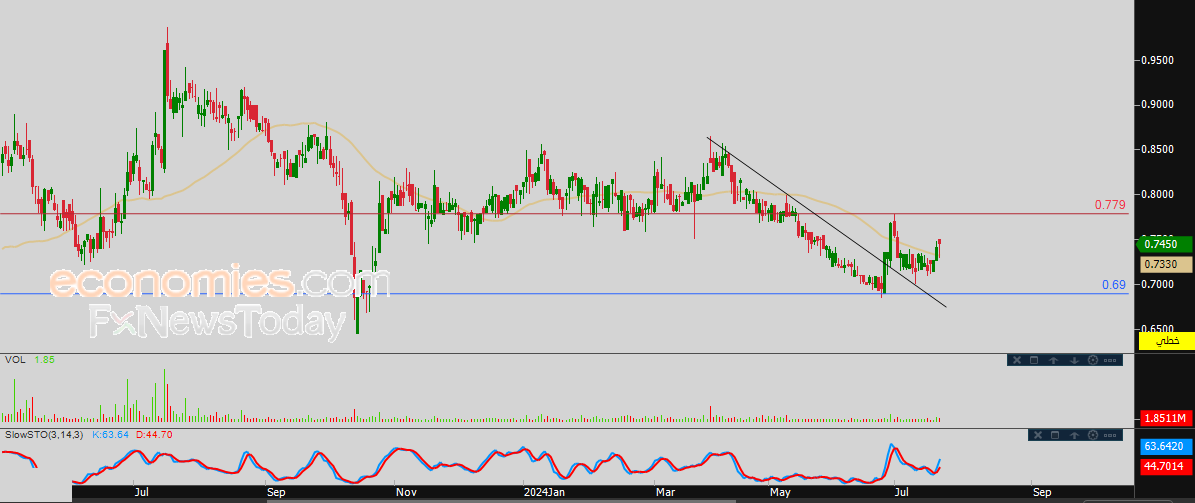Select the 0.7450 current price tag
Screen dimensions: 1195x503
[1165, 245]
